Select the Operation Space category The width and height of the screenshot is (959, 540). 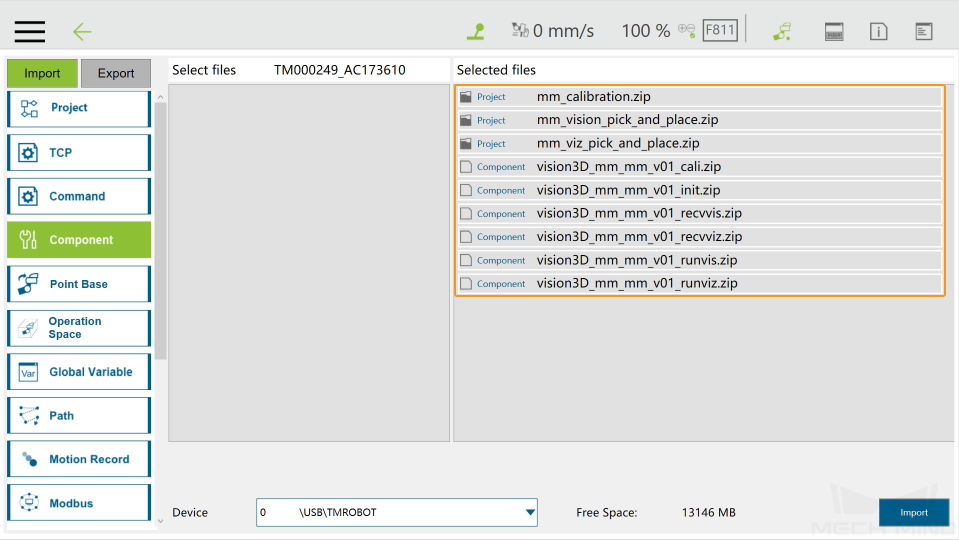[79, 328]
